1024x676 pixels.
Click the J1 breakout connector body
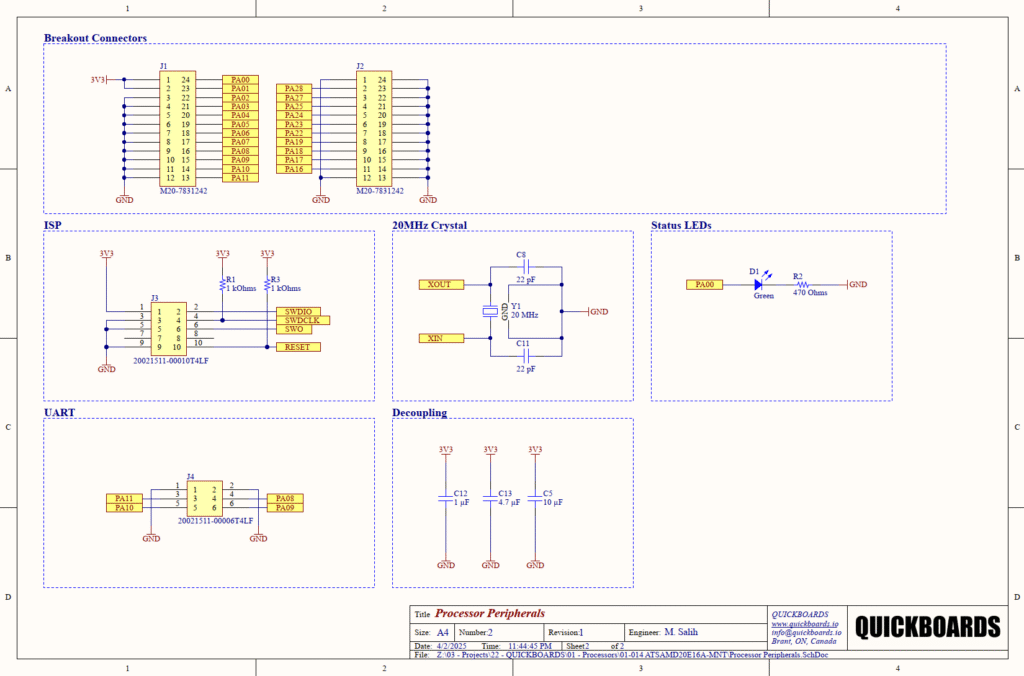click(x=178, y=128)
